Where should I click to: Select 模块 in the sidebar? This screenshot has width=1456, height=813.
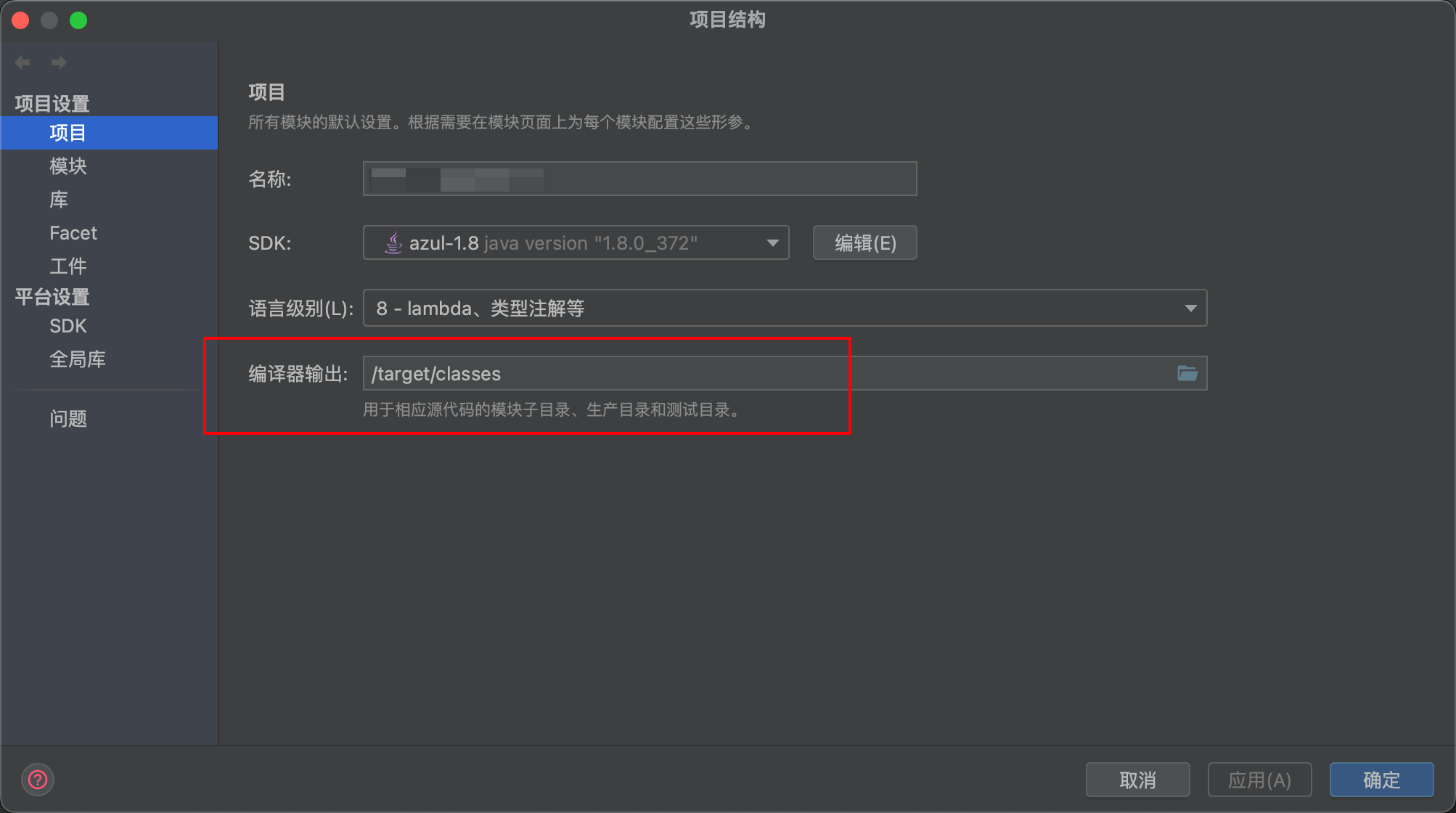[x=68, y=166]
